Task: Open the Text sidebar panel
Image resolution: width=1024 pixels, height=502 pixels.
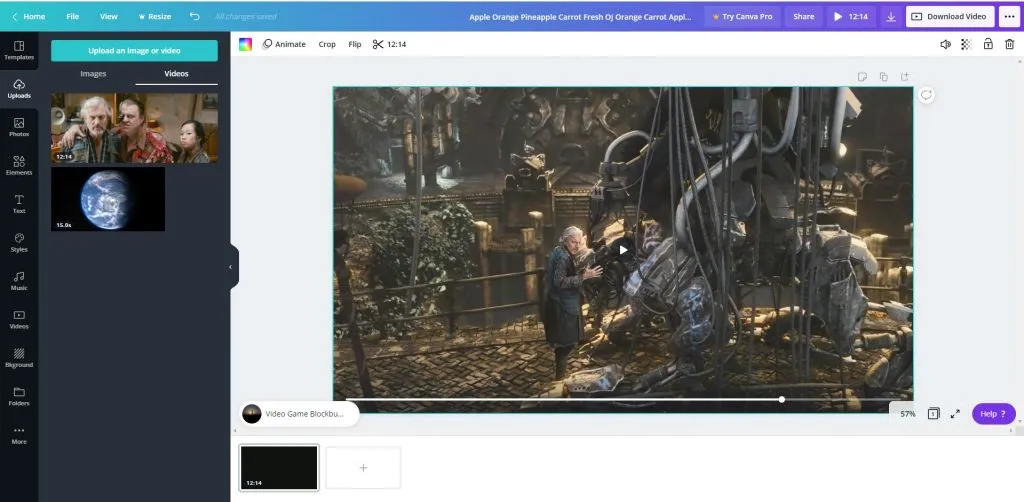Action: coord(19,204)
